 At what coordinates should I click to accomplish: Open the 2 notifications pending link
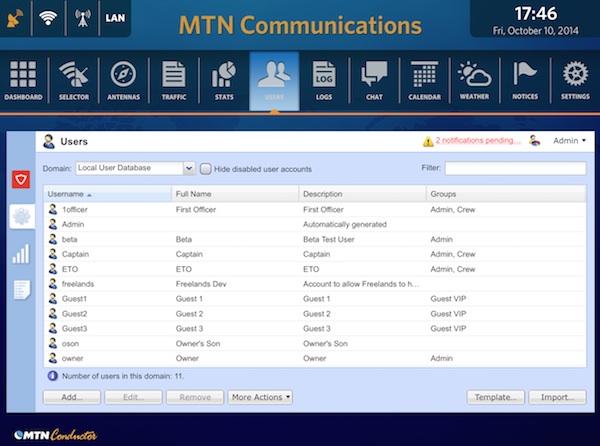pos(478,140)
